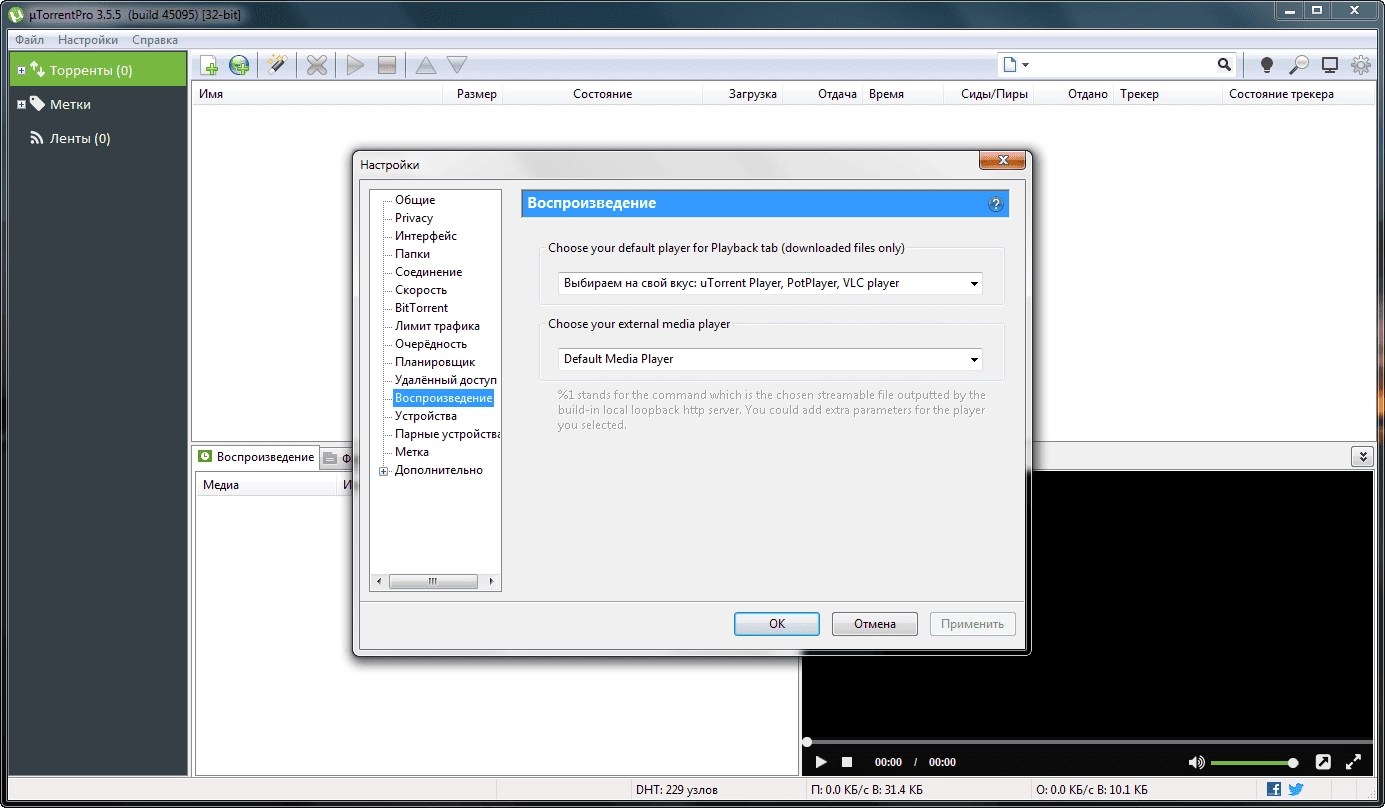
Task: Click the DHT: 229 узлов status entry
Action: tap(676, 790)
